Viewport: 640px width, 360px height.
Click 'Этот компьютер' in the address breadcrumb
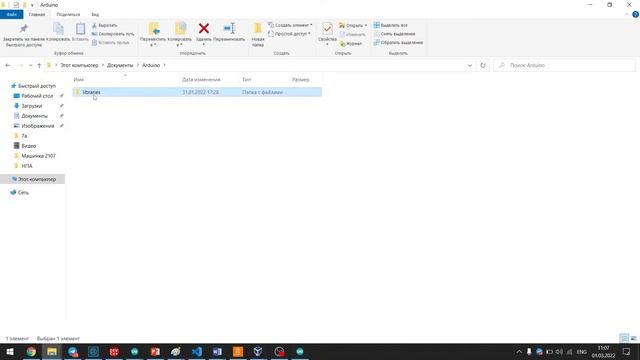click(x=79, y=65)
